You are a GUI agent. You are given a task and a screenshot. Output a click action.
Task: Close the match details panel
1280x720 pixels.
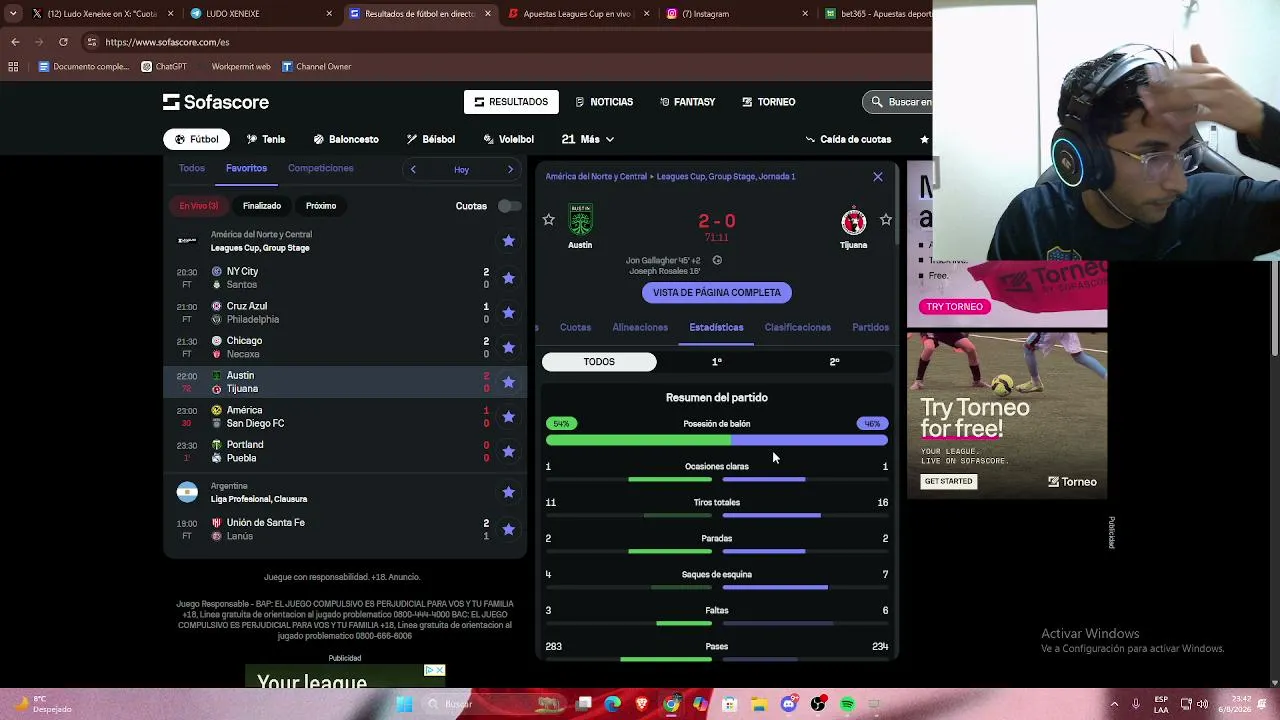click(878, 177)
